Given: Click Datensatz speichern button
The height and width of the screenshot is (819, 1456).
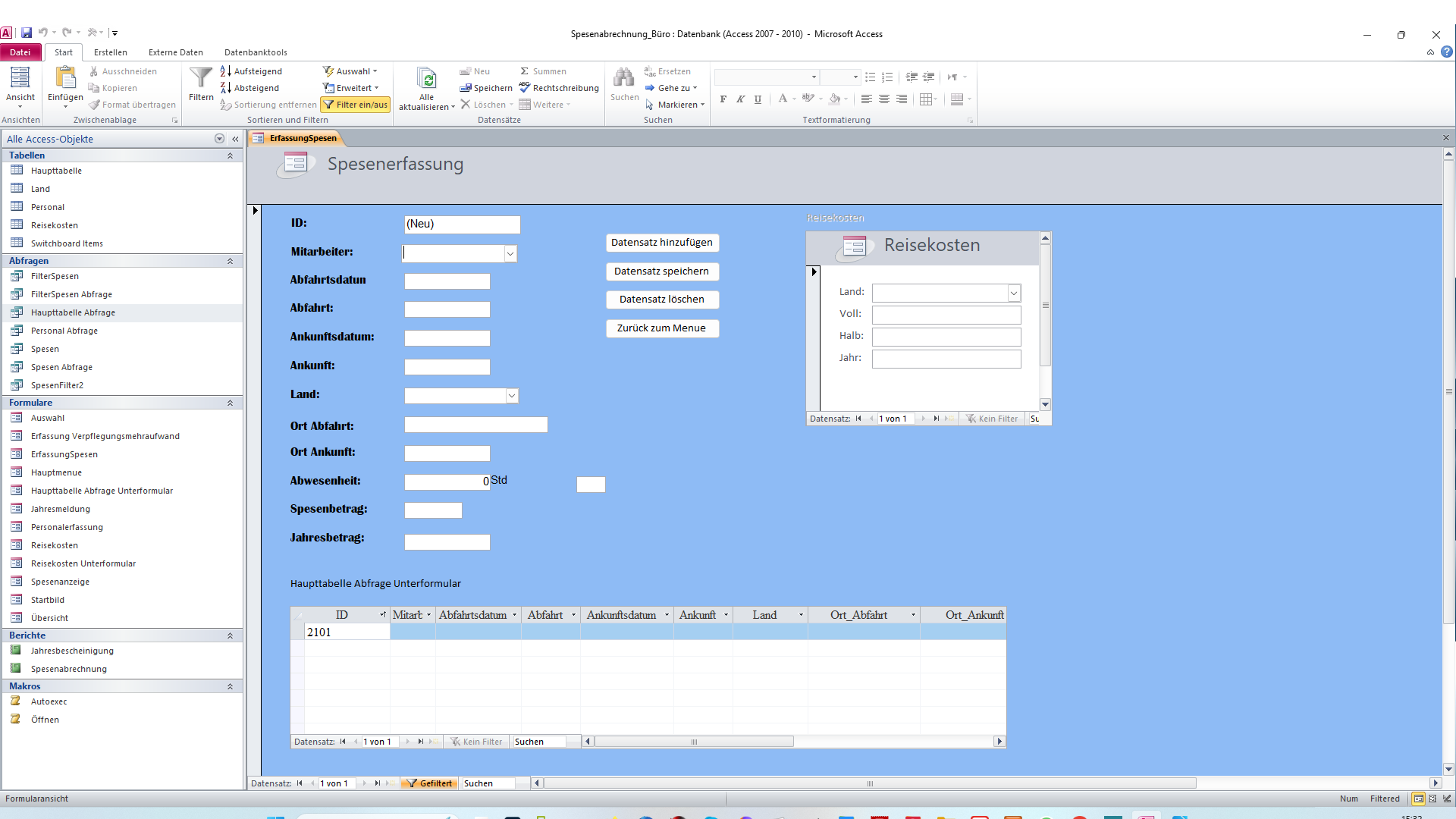Looking at the screenshot, I should [x=662, y=271].
